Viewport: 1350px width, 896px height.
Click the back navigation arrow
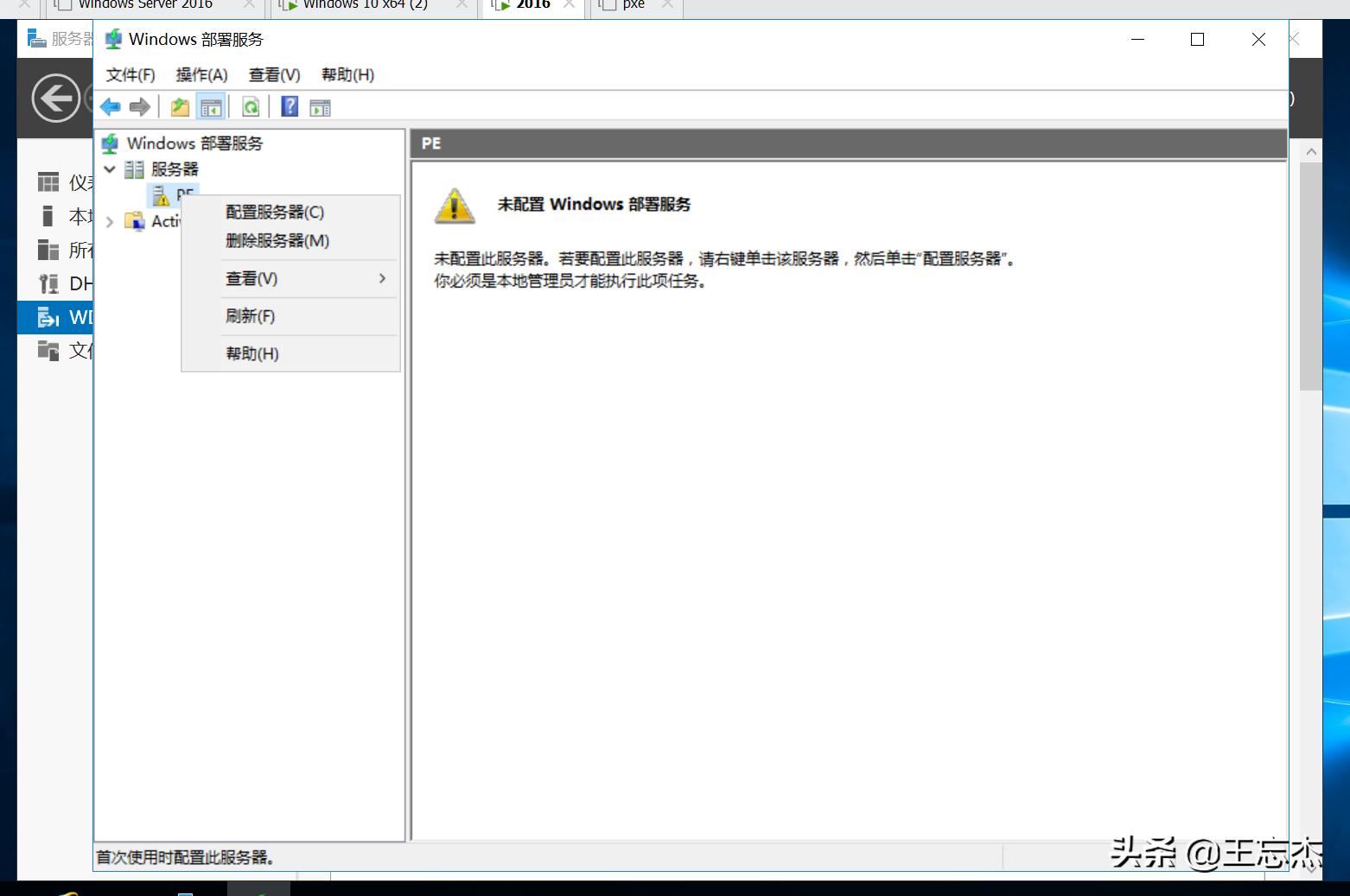coord(110,106)
